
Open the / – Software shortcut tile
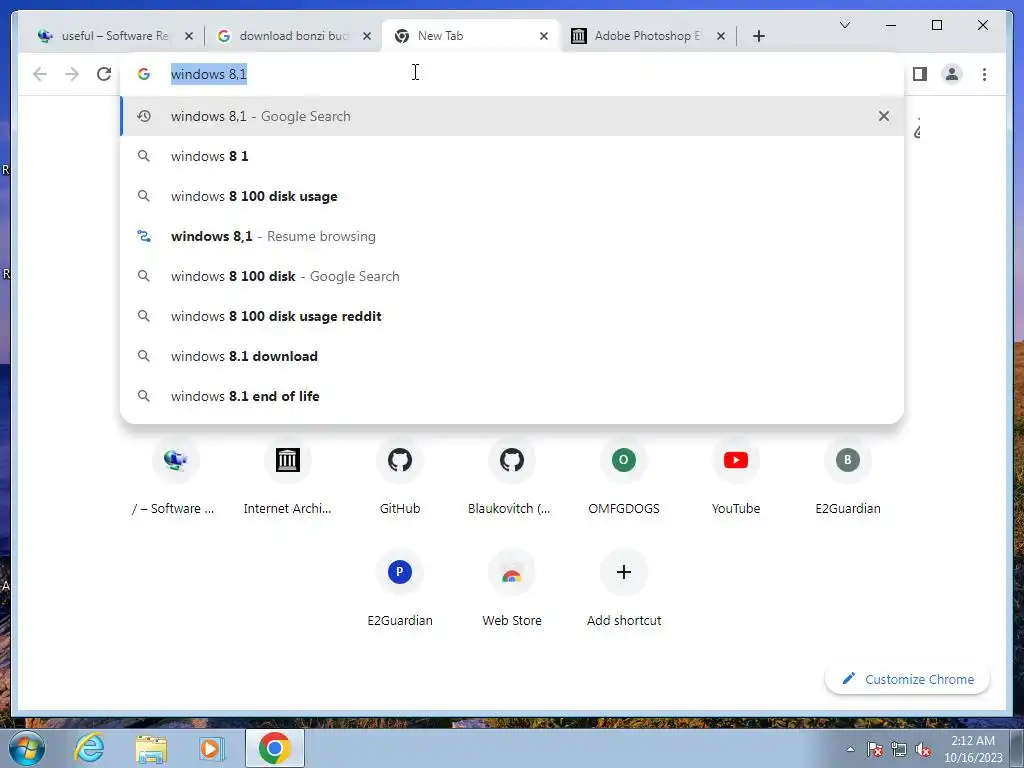[x=176, y=477]
